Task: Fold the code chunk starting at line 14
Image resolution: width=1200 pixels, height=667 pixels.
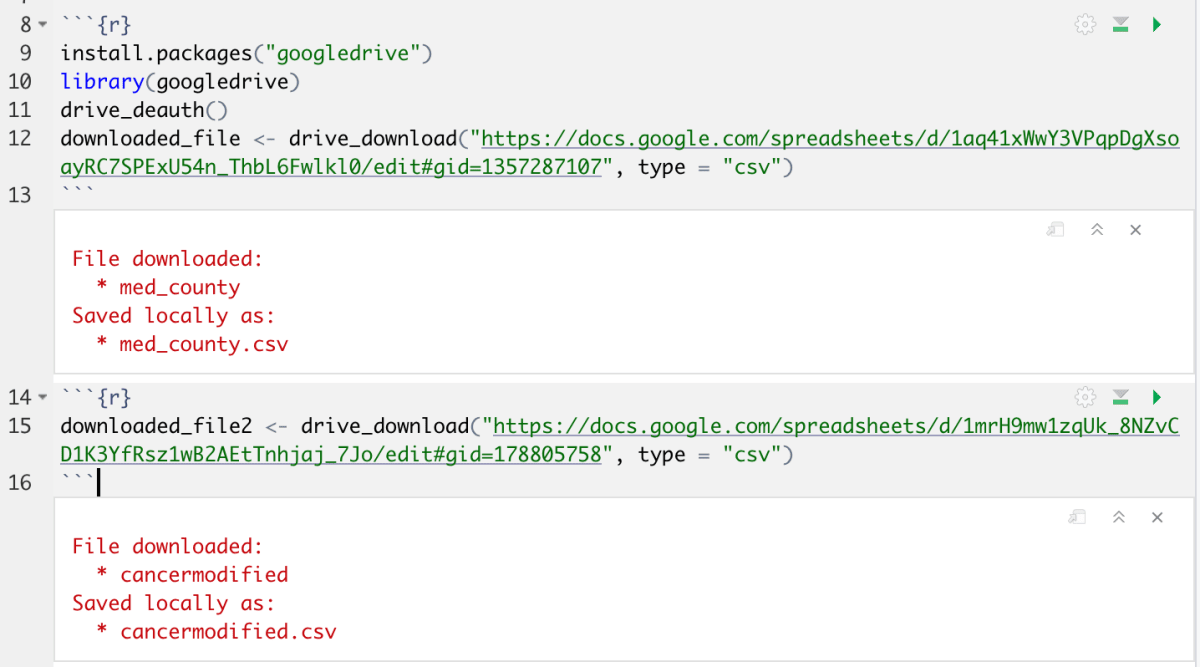Action: coord(43,398)
